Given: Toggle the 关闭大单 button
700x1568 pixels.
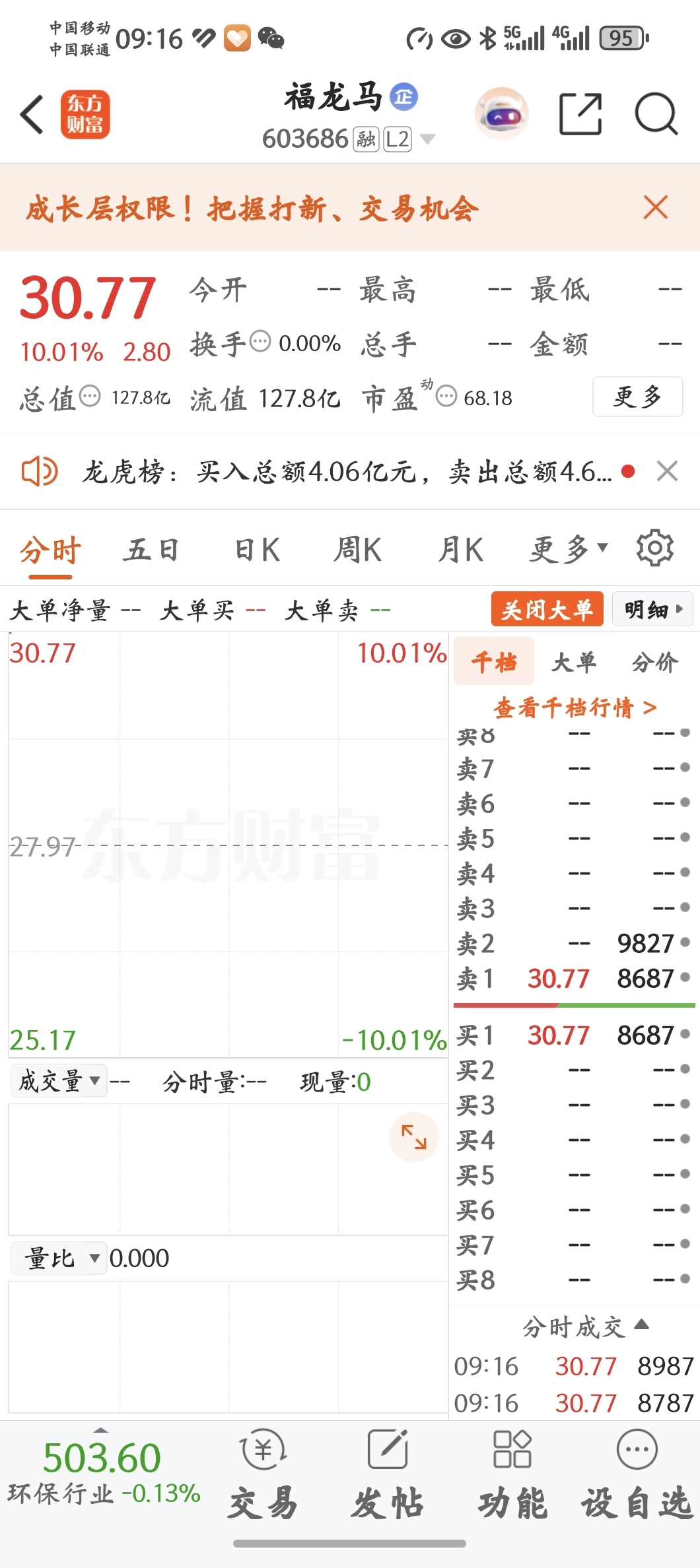Looking at the screenshot, I should coord(547,608).
